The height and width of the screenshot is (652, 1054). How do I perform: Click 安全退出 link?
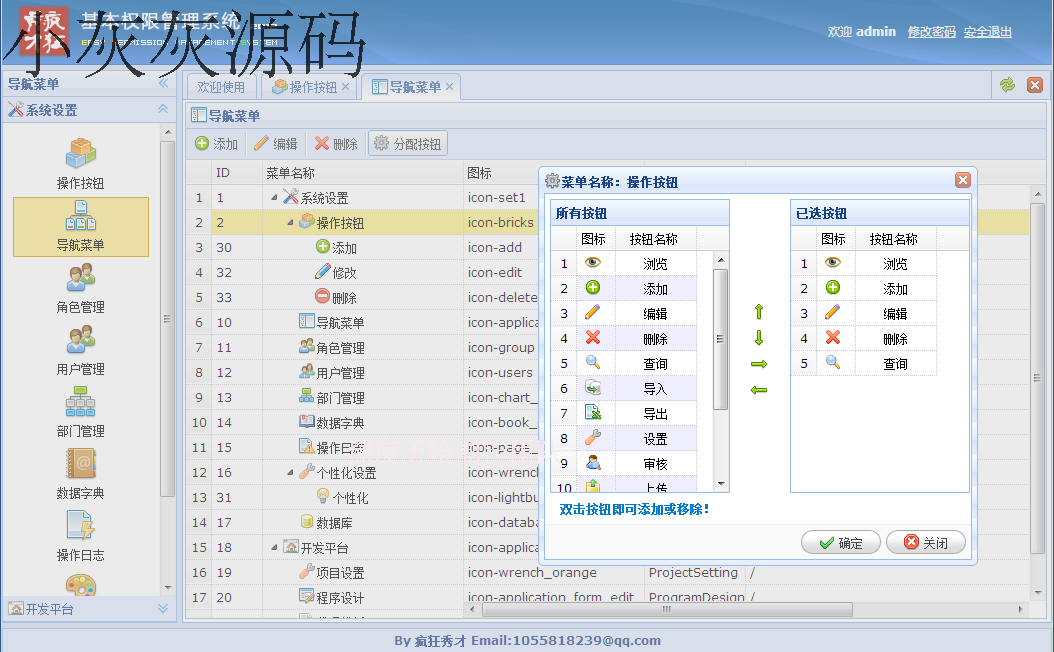coord(987,32)
